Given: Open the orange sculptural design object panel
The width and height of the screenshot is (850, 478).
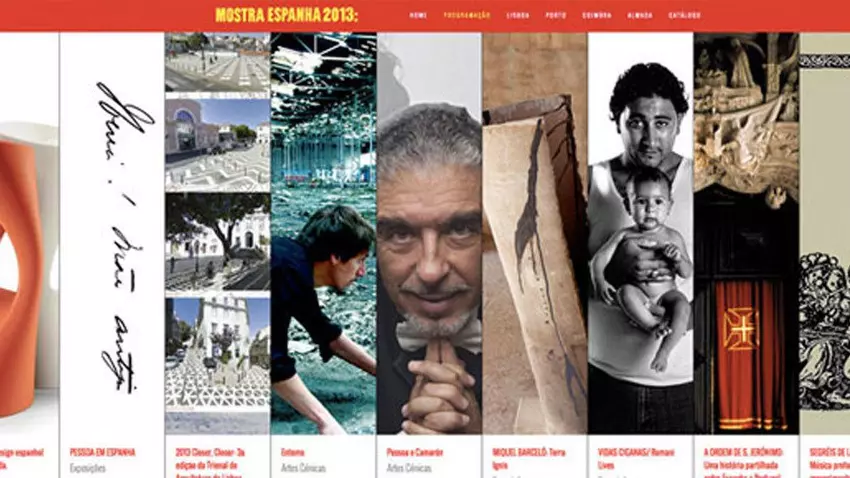Looking at the screenshot, I should pyautogui.click(x=29, y=233).
